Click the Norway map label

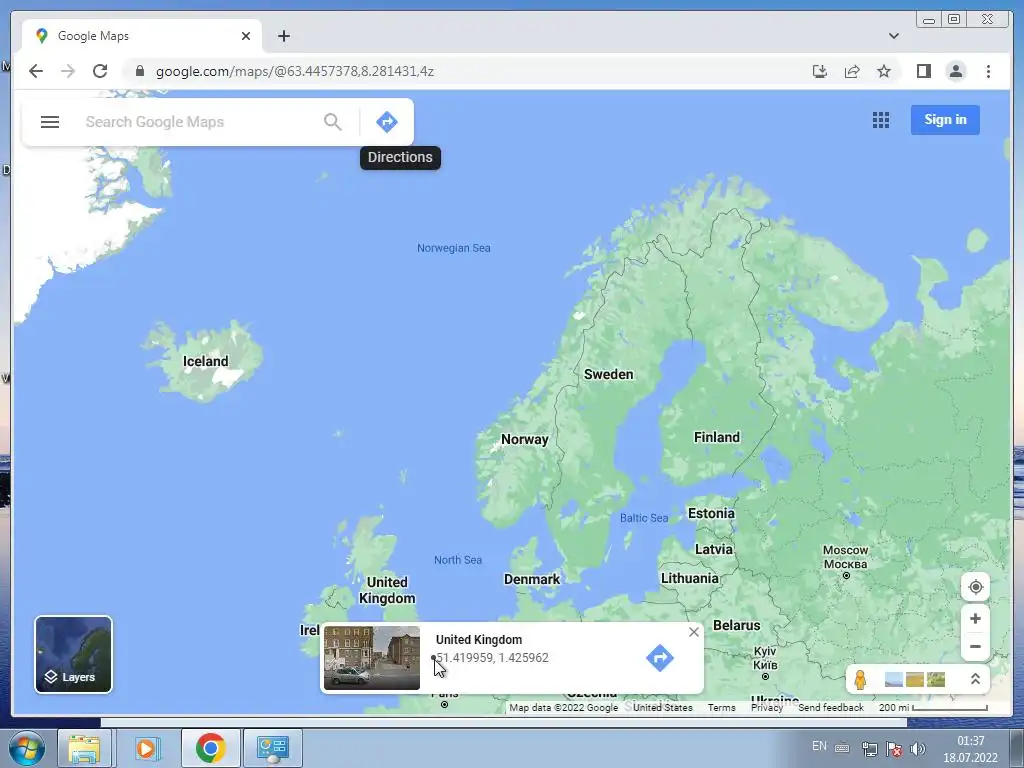pos(524,440)
